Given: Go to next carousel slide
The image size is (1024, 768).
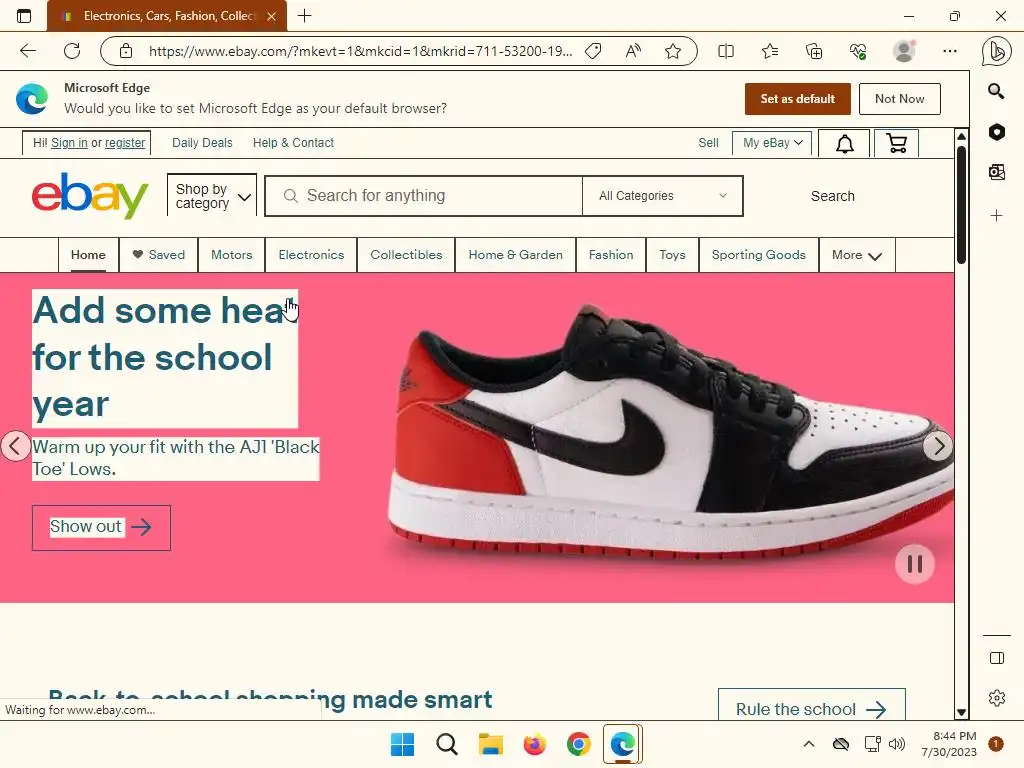Looking at the screenshot, I should click(x=938, y=447).
